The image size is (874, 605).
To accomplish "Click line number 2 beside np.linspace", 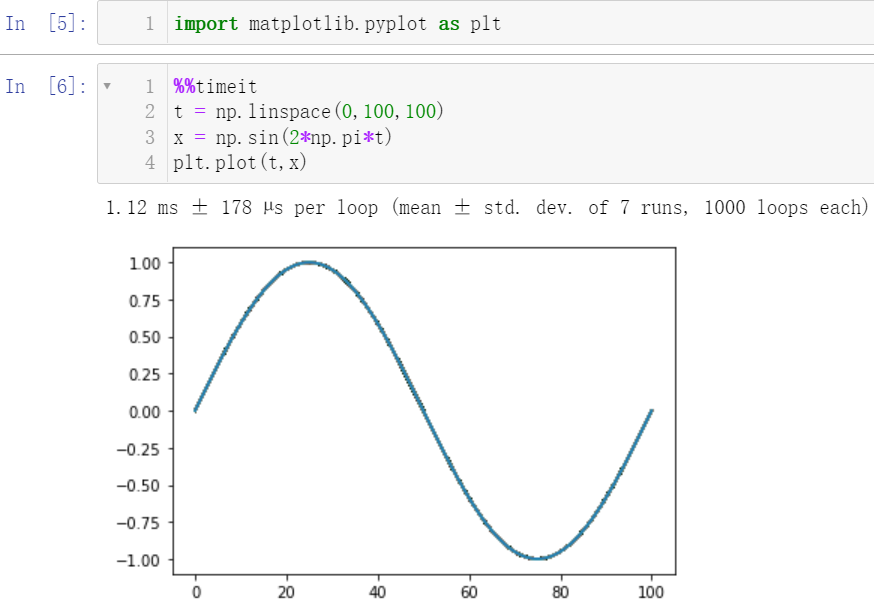I will pyautogui.click(x=149, y=111).
